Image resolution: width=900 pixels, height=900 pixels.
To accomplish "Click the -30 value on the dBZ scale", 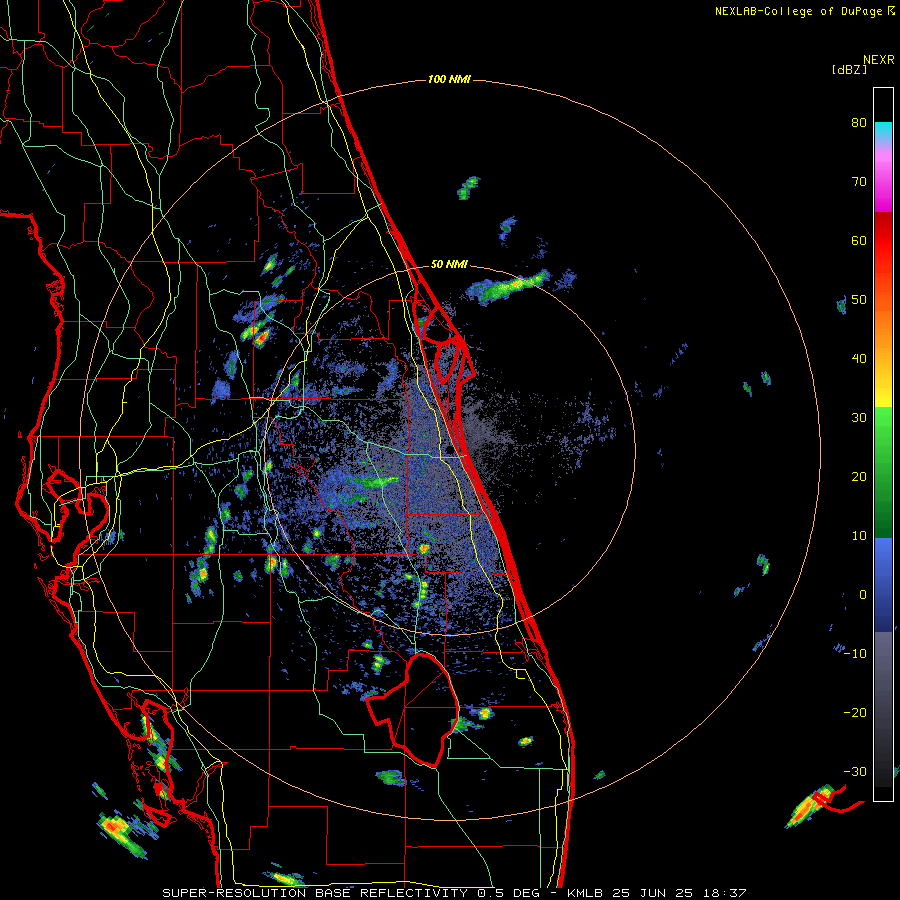I will coord(855,771).
